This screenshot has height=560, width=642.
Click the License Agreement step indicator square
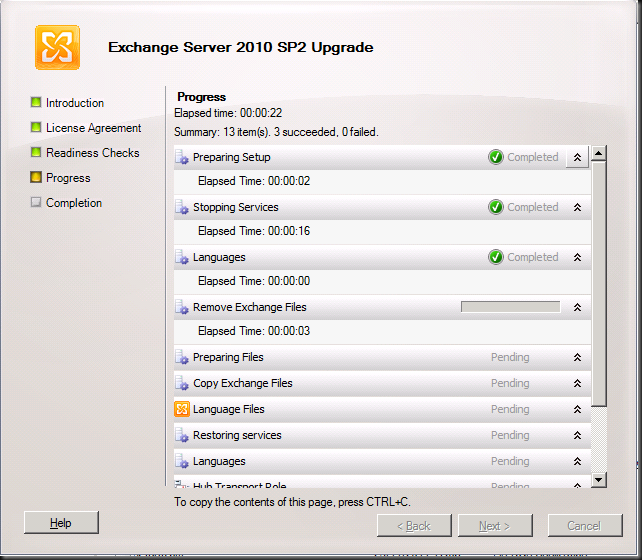coord(36,127)
